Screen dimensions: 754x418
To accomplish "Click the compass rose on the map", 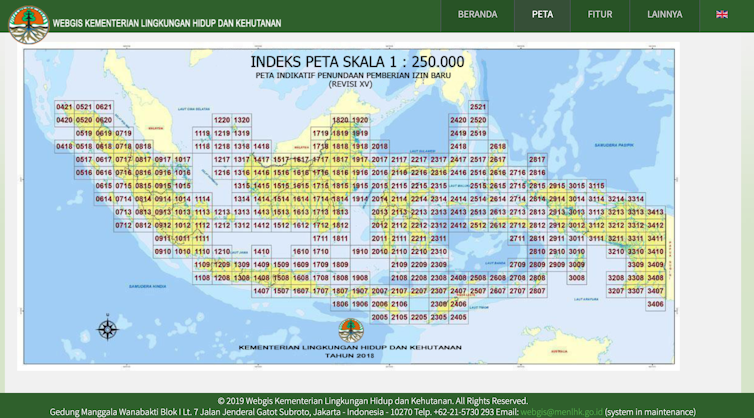I will click(108, 328).
